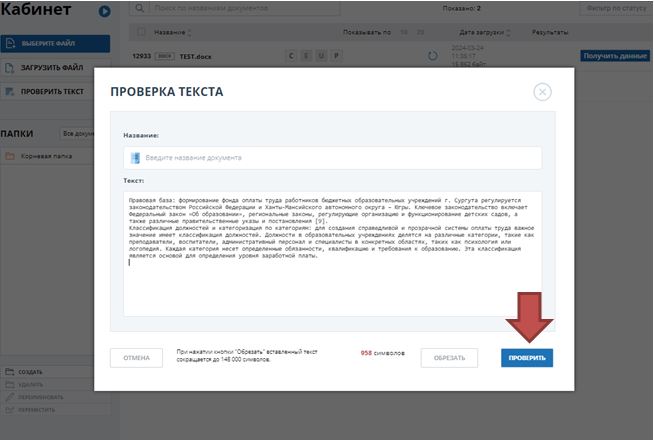This screenshot has width=654, height=440.
Task: Click the blue ПРОВЕРИТЬ button
Action: pyautogui.click(x=526, y=358)
